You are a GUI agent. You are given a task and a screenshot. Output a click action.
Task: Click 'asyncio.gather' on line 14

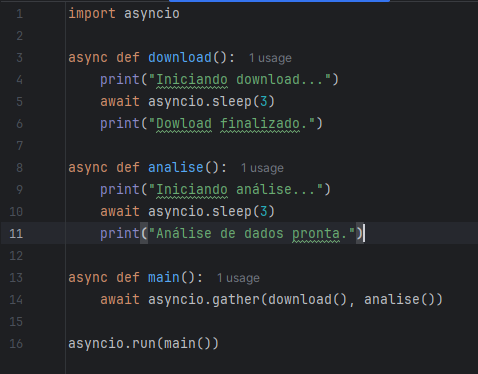[x=204, y=299]
